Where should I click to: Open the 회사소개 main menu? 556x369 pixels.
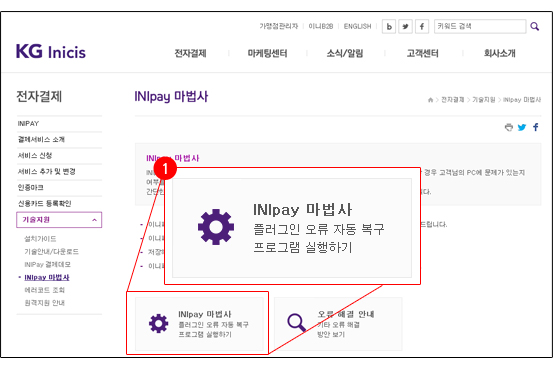coord(500,53)
